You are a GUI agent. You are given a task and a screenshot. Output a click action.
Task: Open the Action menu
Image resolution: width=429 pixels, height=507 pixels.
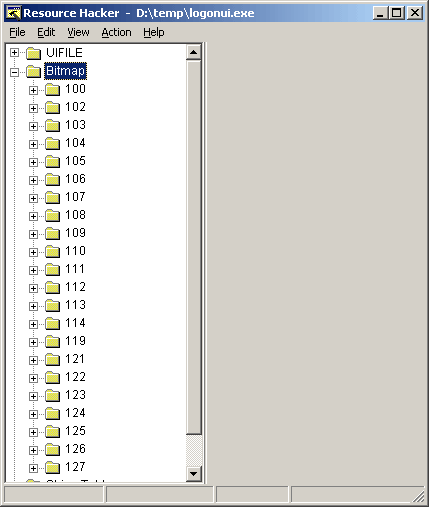click(116, 32)
